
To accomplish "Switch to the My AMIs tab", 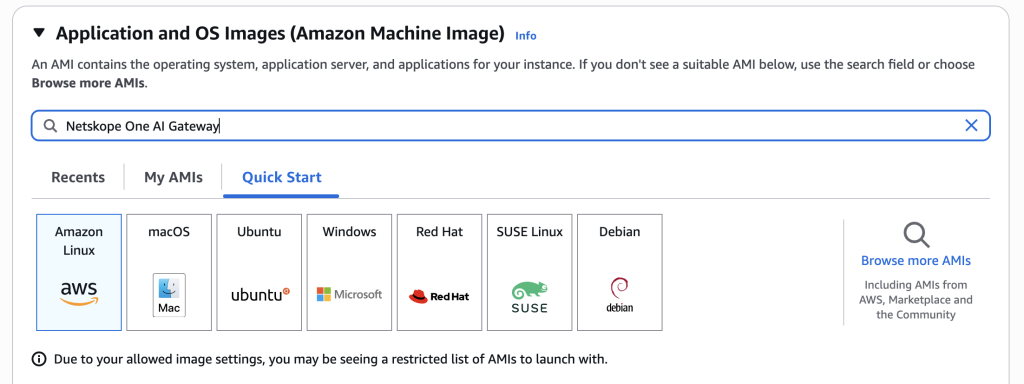I will 173,177.
